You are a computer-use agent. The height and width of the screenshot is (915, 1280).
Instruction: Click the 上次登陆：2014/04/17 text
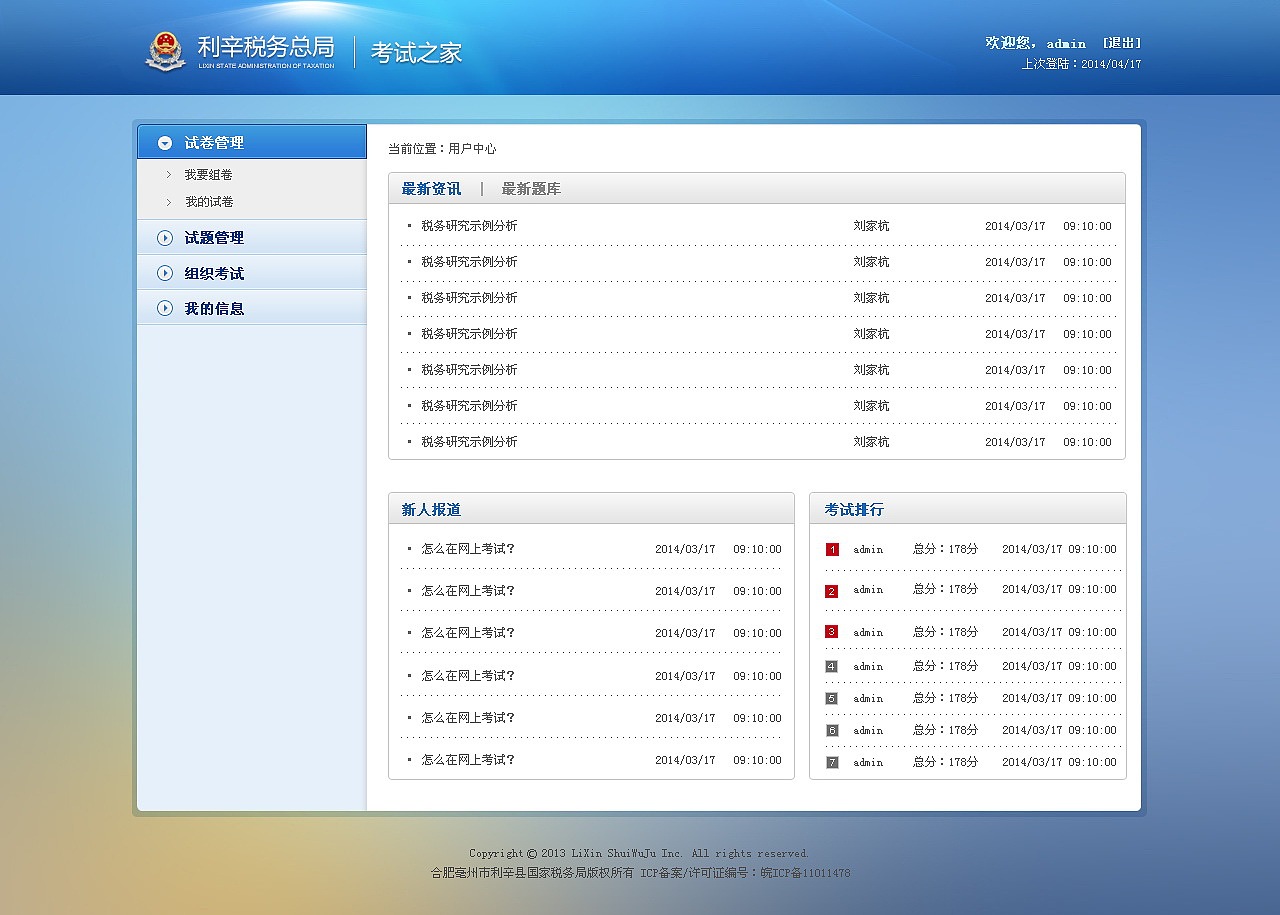(x=1081, y=64)
